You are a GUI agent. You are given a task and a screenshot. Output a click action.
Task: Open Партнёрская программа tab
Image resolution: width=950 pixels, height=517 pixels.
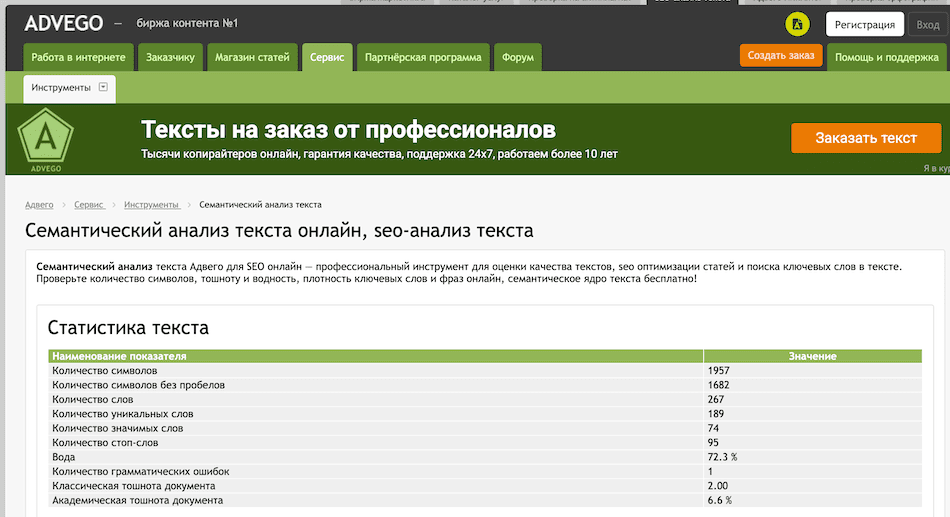[423, 57]
